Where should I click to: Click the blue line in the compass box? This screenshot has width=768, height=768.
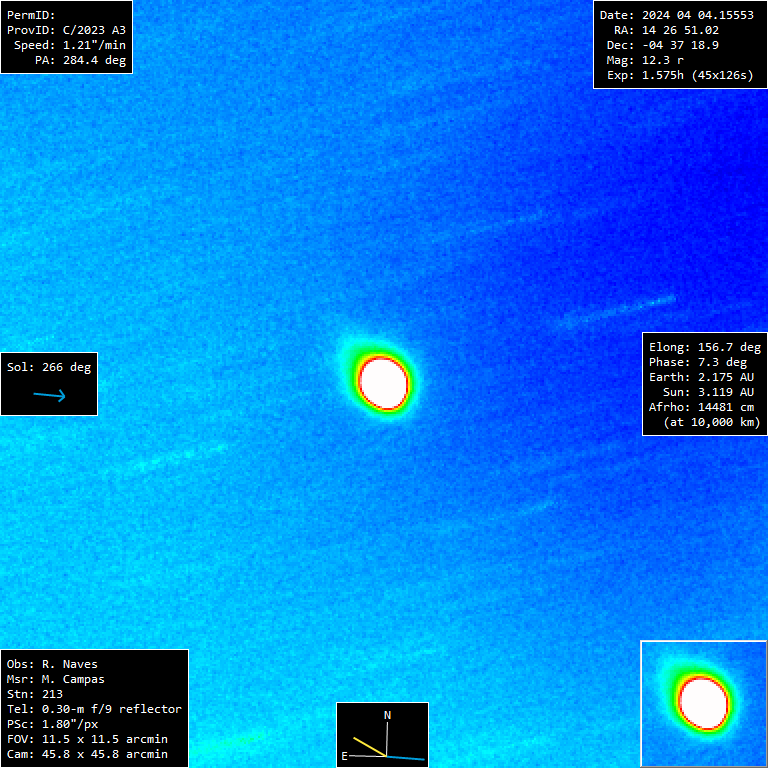pos(406,758)
